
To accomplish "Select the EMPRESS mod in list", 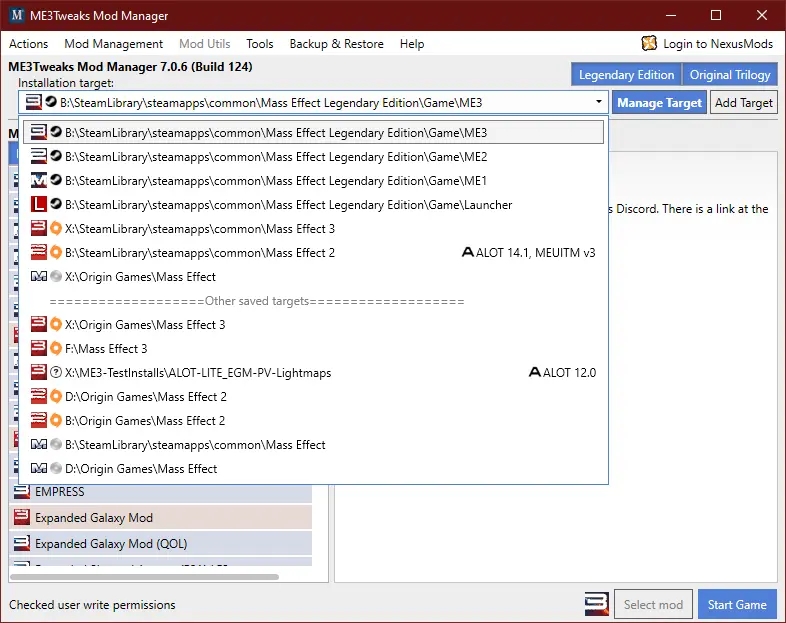I will 160,492.
